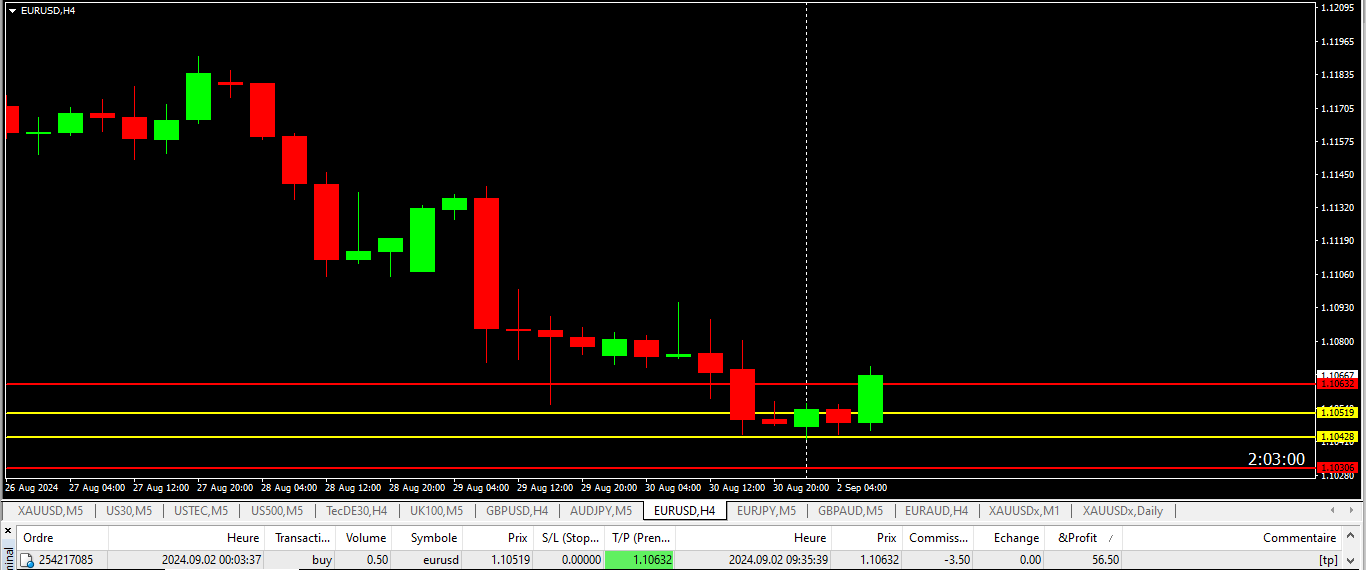Switch to the XAUUSDx,Daily chart tab
The width and height of the screenshot is (1366, 570).
[1122, 511]
